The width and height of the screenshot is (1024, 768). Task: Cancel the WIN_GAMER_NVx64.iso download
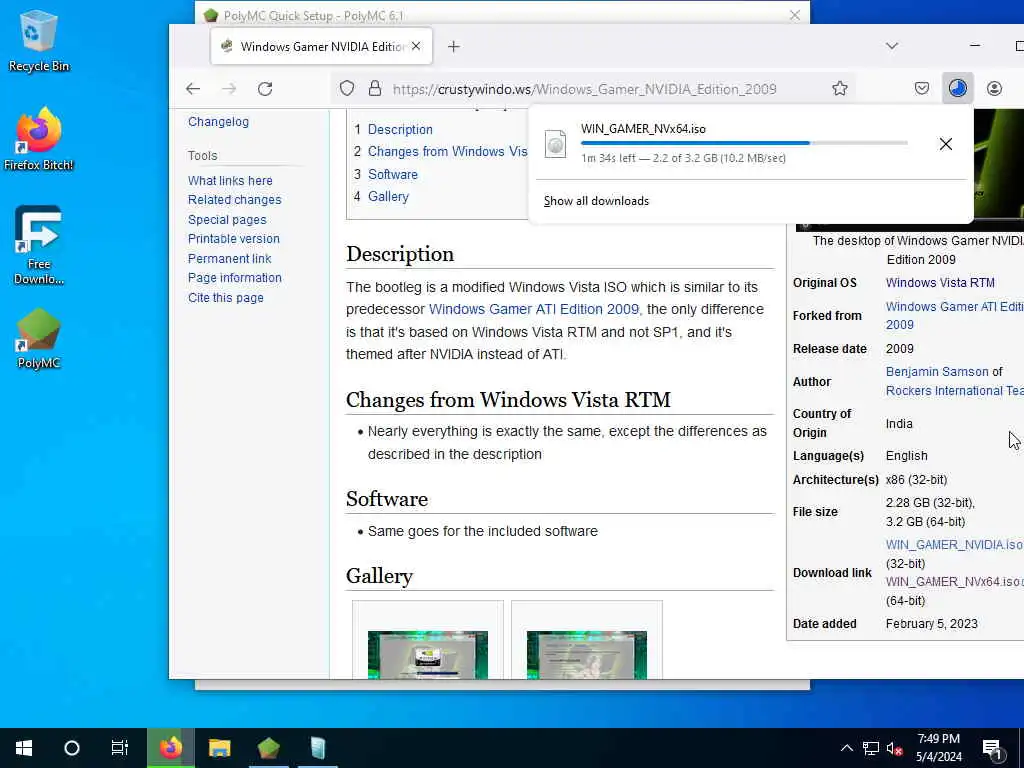point(946,144)
